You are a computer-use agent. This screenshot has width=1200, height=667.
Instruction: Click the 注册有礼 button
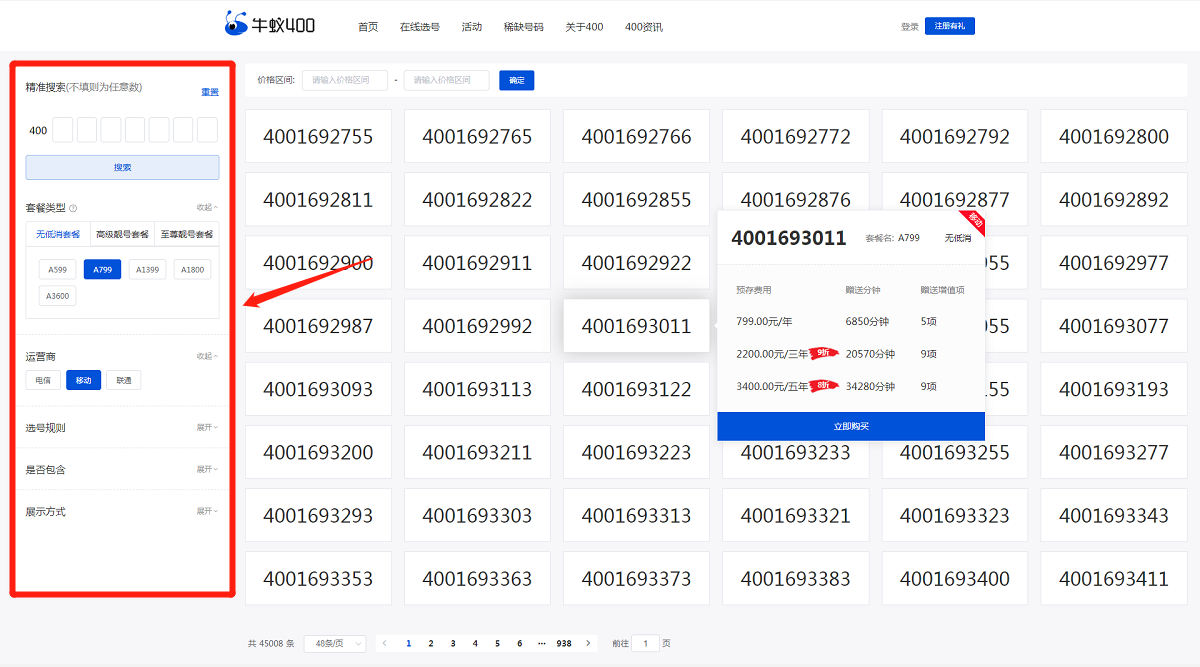[x=949, y=26]
